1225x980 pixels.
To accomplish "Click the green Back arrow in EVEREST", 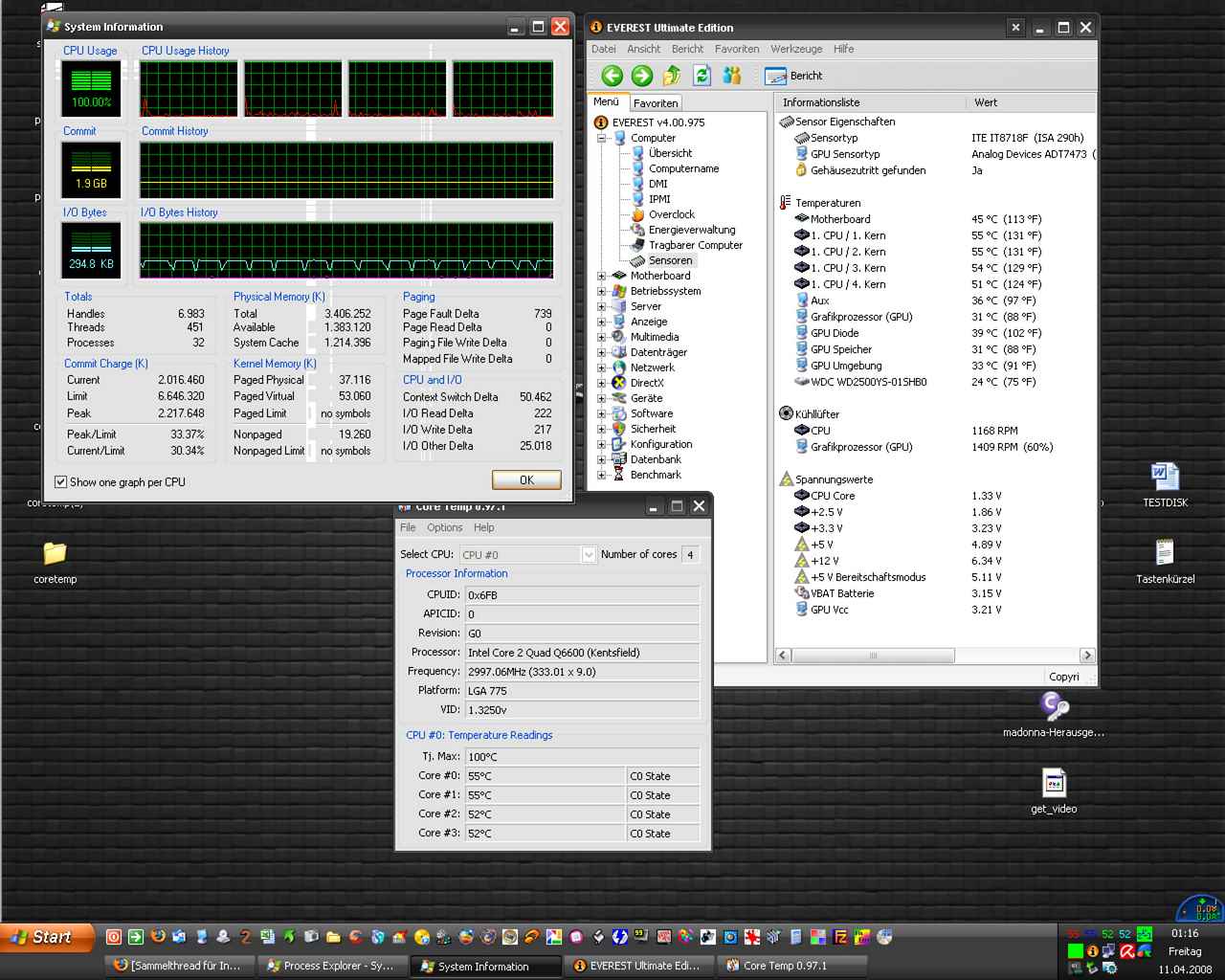I will click(x=612, y=76).
